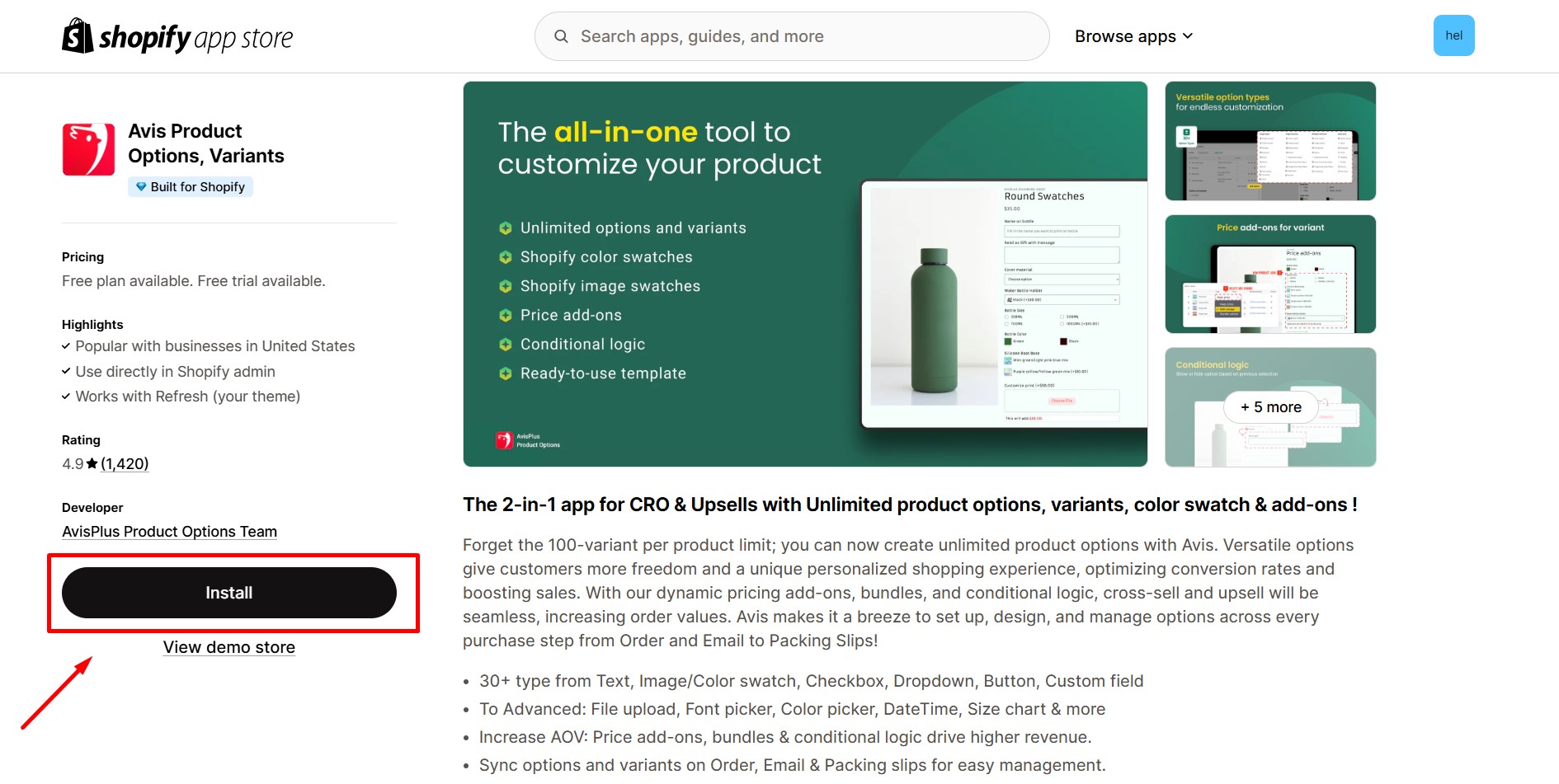Image resolution: width=1559 pixels, height=784 pixels.
Task: Click the blue diamond Built for Shopify icon
Action: [141, 187]
